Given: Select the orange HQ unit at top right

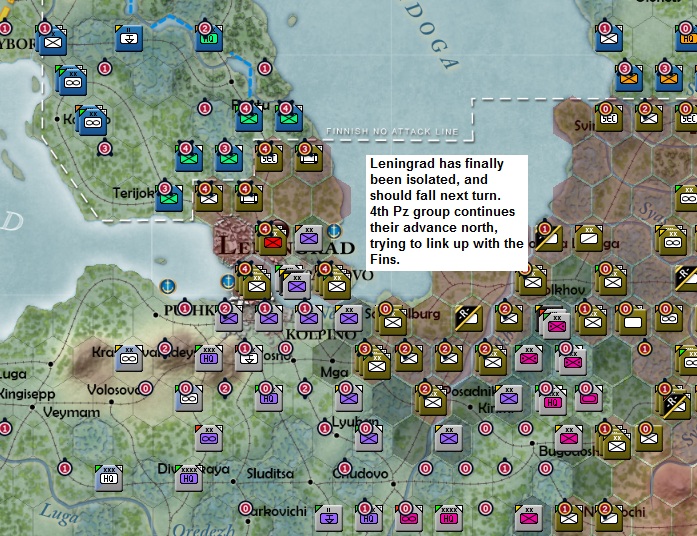Looking at the screenshot, I should (687, 38).
